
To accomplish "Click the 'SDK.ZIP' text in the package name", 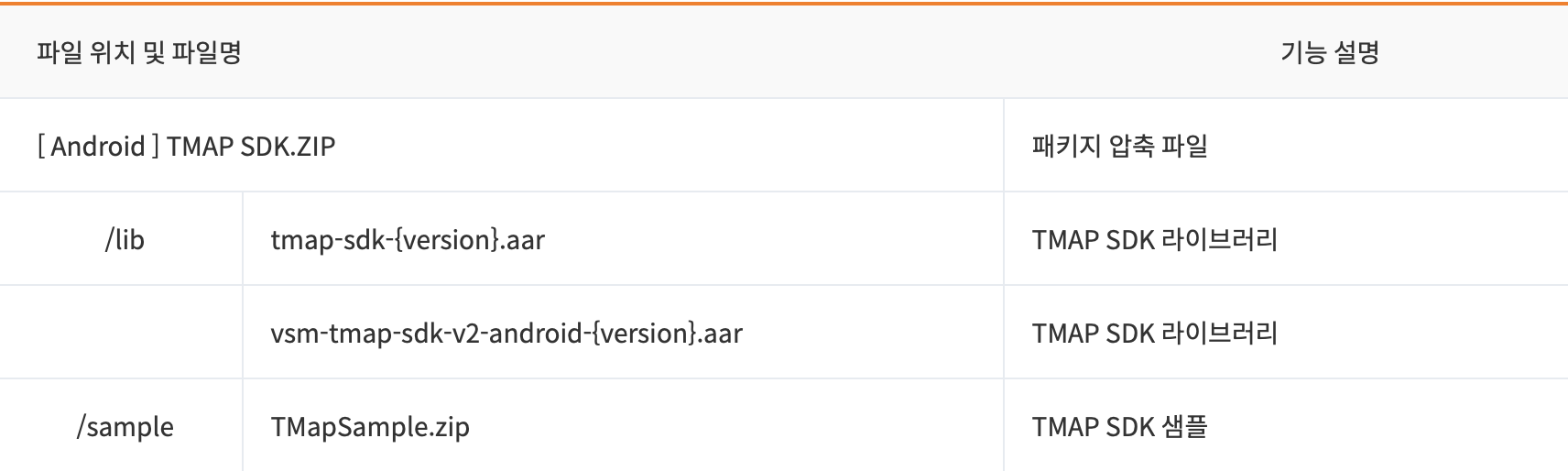I will (x=289, y=146).
